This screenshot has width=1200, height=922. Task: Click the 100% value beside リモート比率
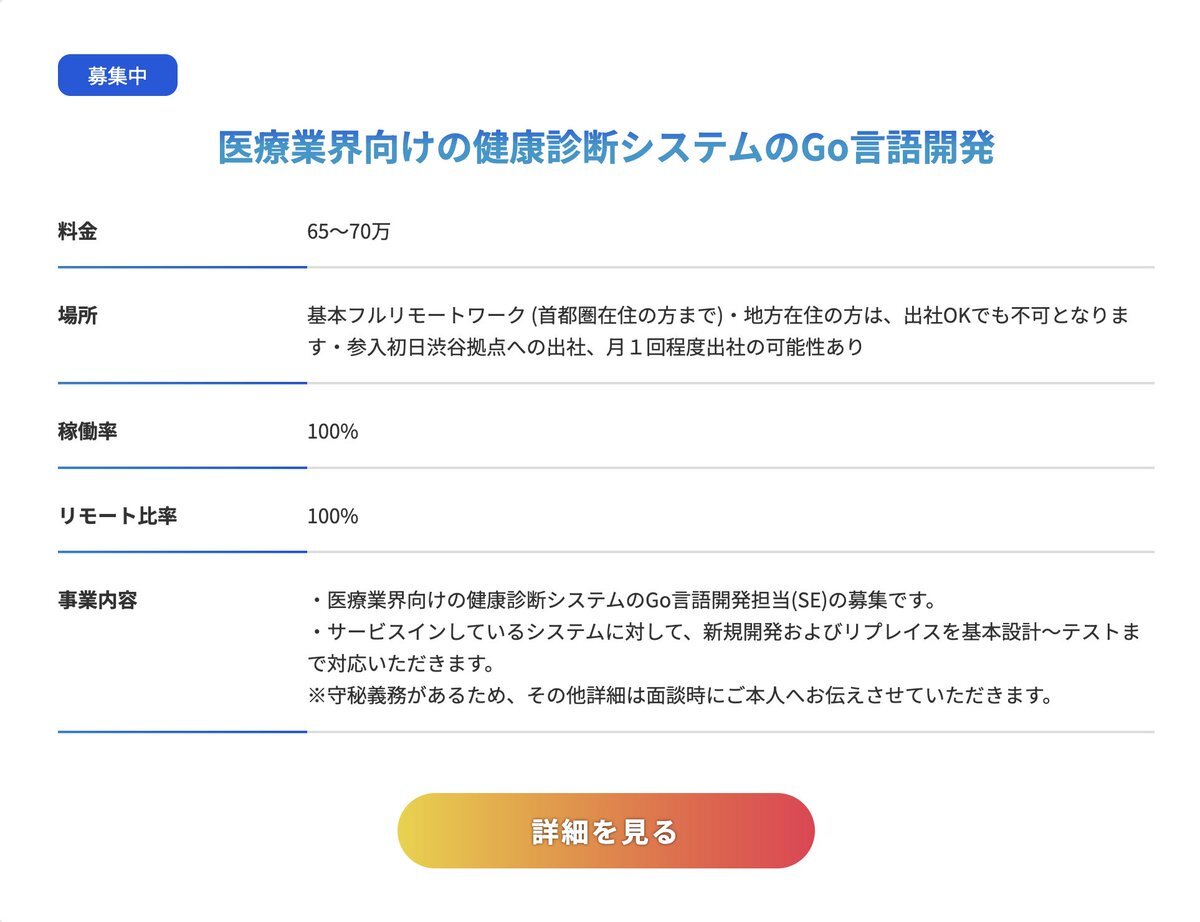click(x=333, y=516)
